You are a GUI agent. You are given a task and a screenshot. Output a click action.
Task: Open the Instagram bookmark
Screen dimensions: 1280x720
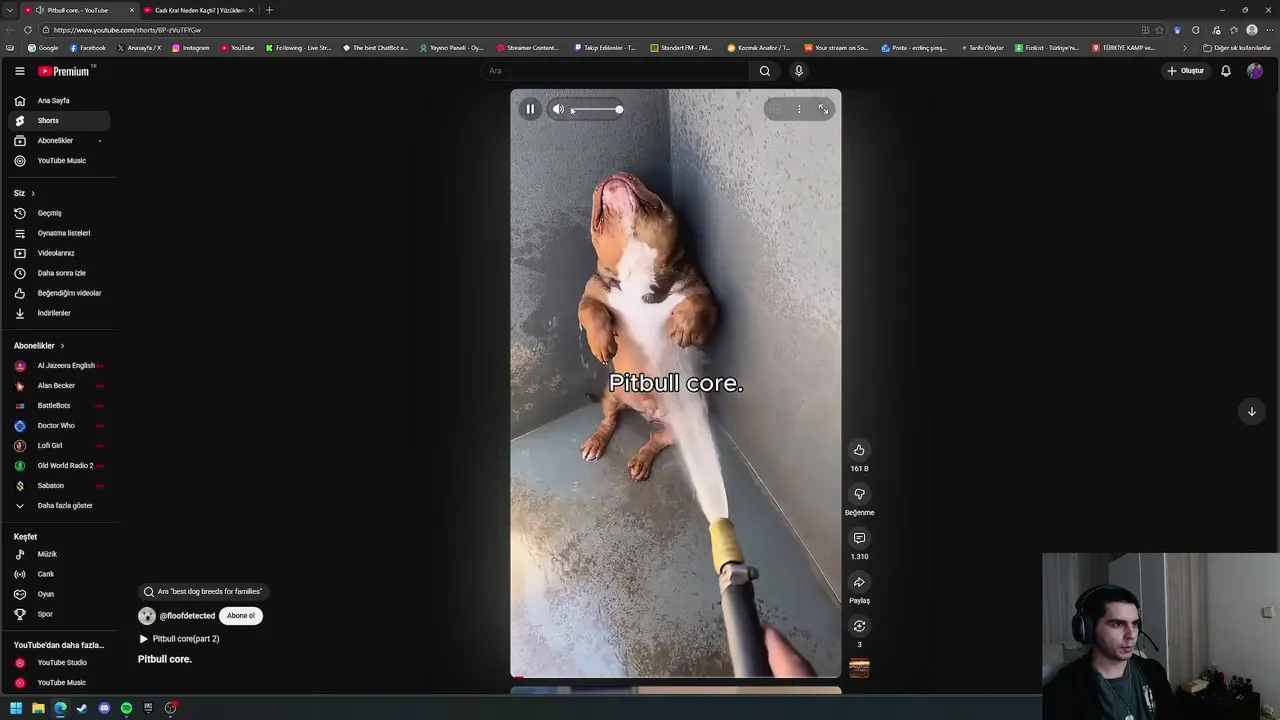click(191, 48)
